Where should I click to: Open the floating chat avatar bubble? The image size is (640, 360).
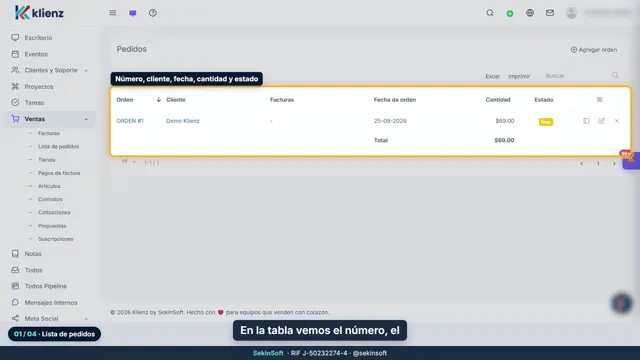click(x=622, y=303)
